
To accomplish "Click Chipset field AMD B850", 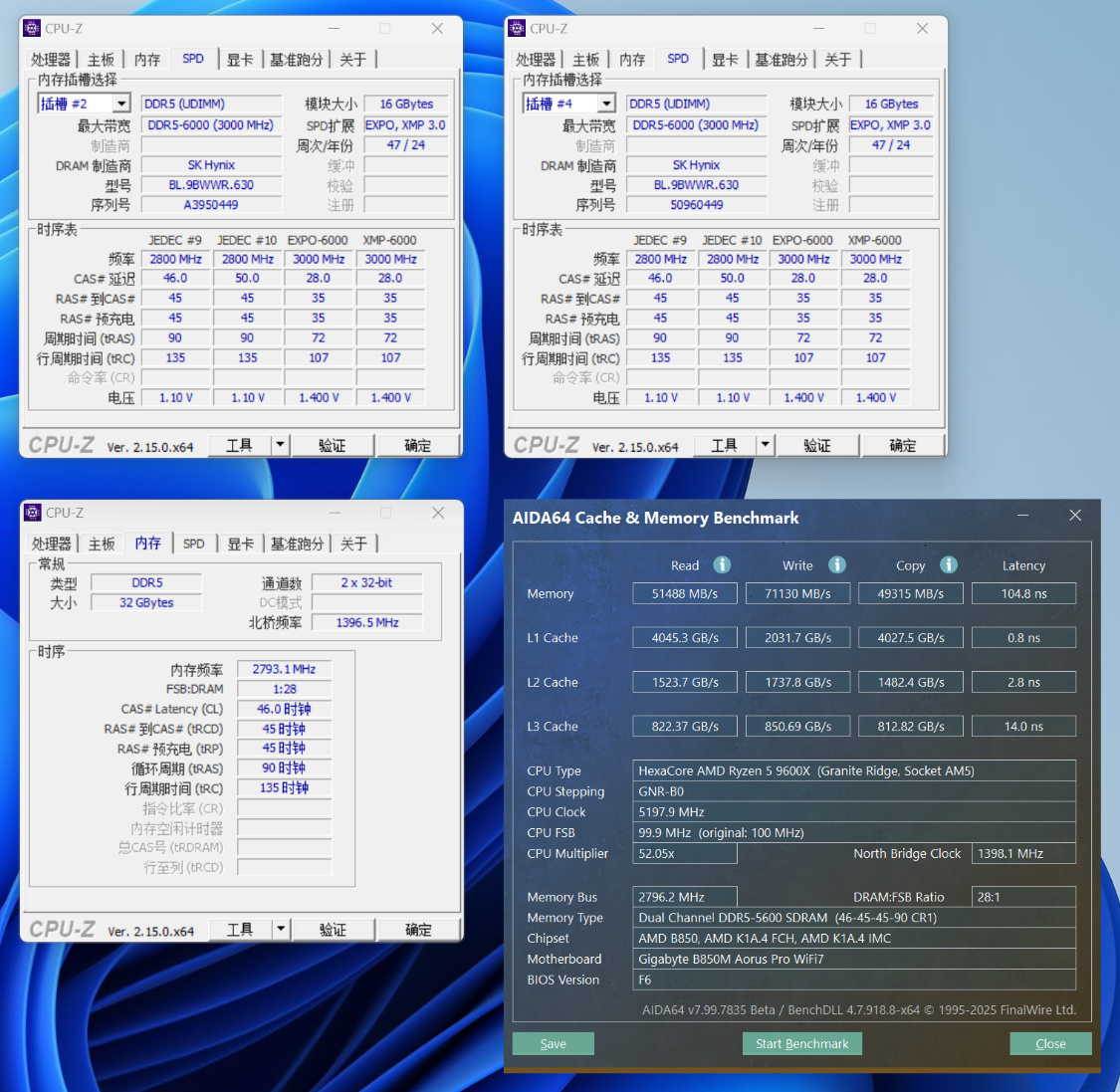I will tap(854, 939).
